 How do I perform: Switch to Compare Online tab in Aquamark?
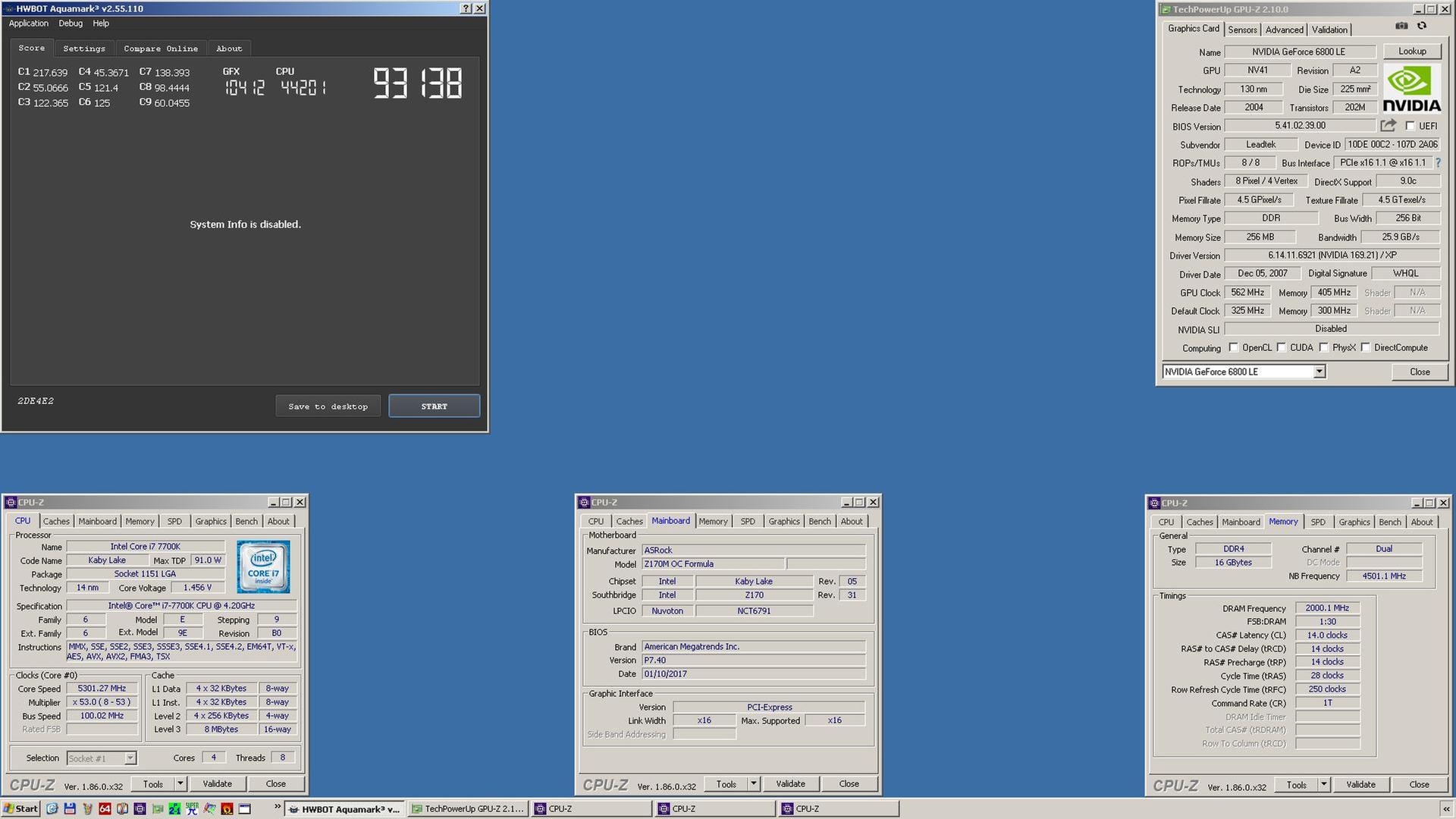(161, 49)
